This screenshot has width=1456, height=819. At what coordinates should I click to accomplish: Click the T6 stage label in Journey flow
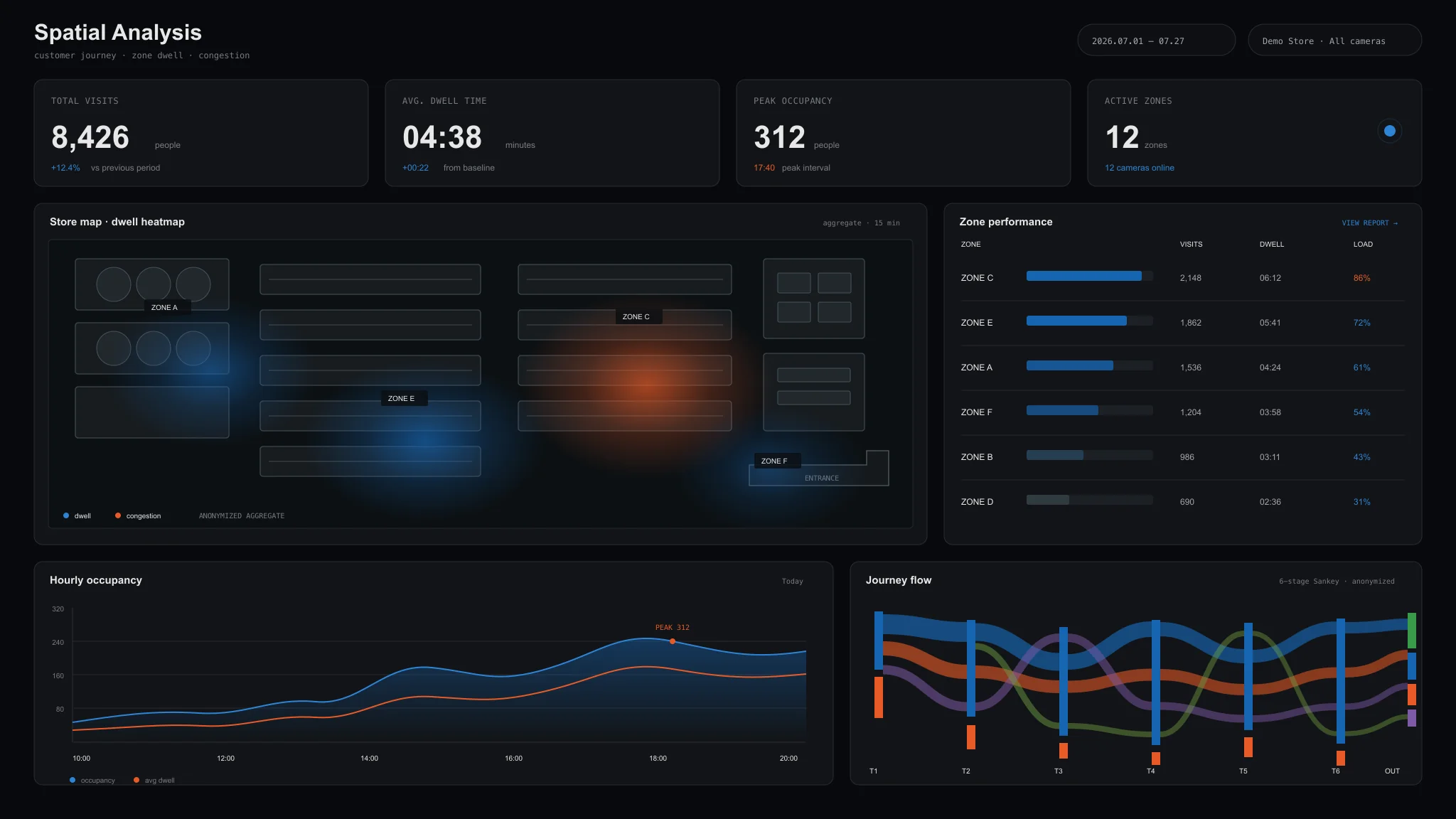1335,771
